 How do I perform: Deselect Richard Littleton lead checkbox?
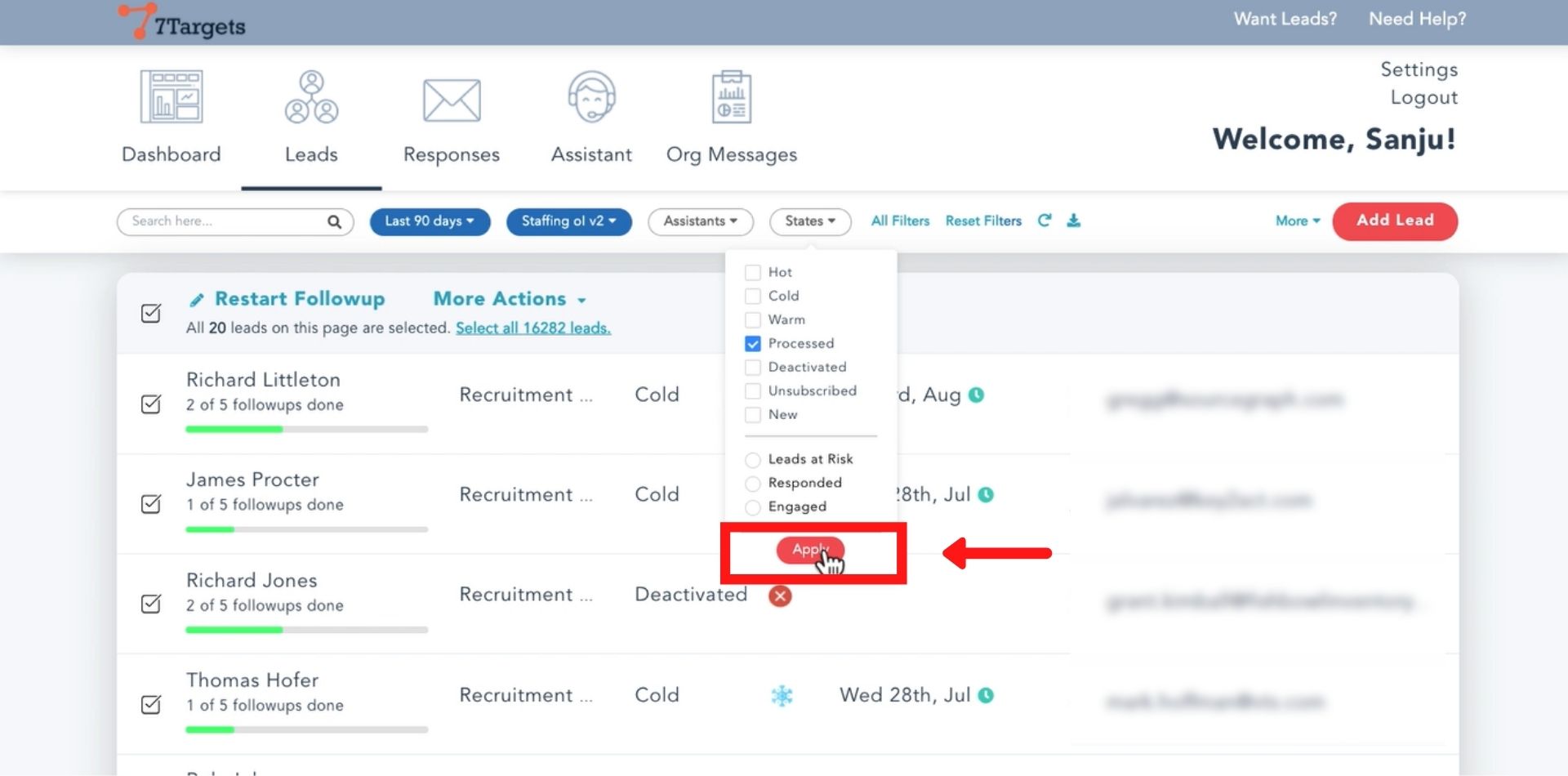click(151, 404)
